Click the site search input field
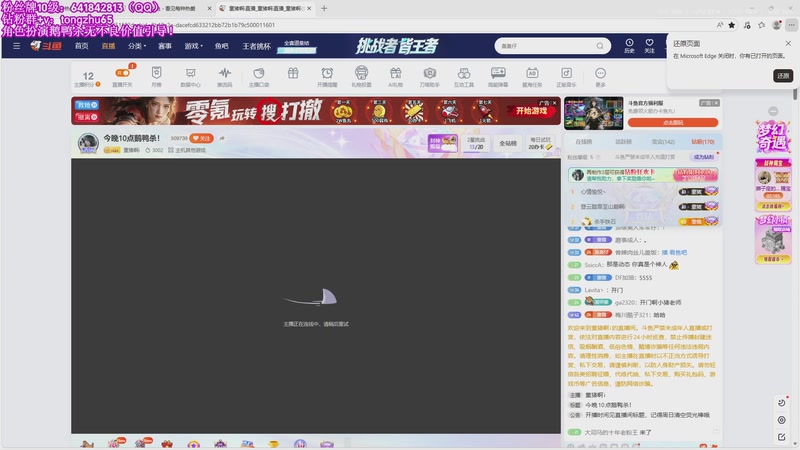The image size is (800, 450). [x=546, y=46]
